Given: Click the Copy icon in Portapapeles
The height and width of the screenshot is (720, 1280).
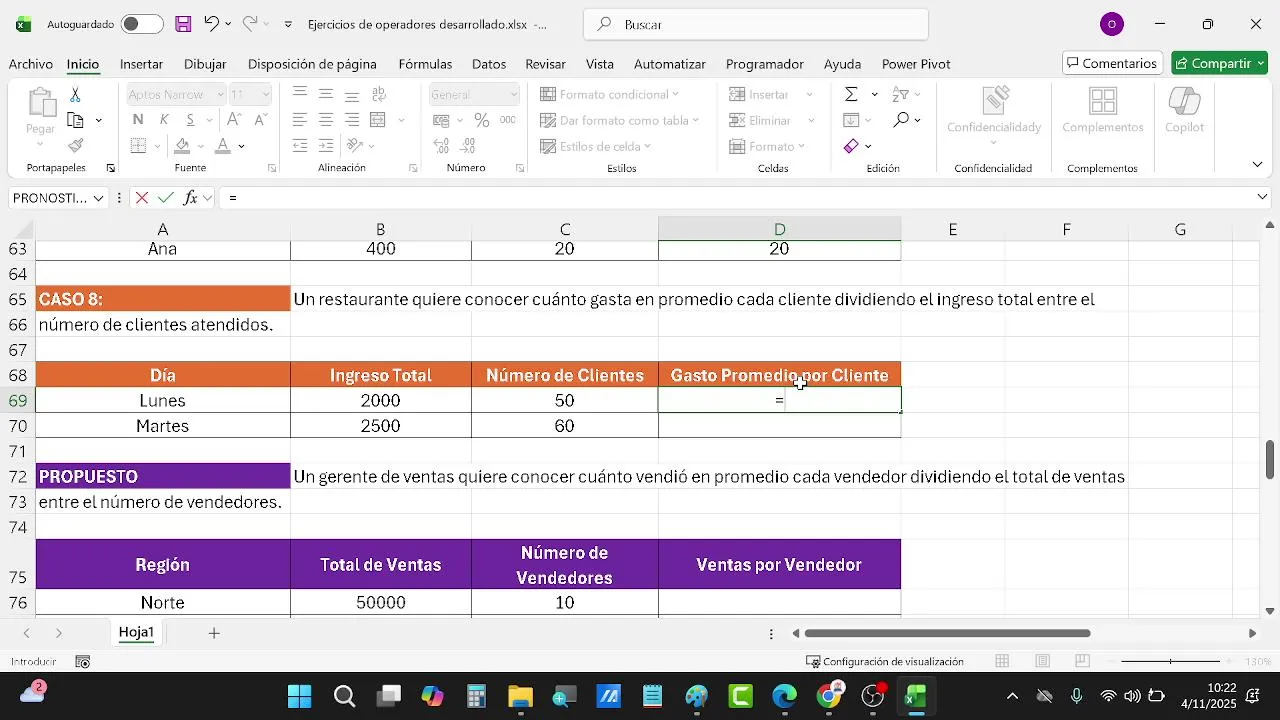Looking at the screenshot, I should [75, 120].
